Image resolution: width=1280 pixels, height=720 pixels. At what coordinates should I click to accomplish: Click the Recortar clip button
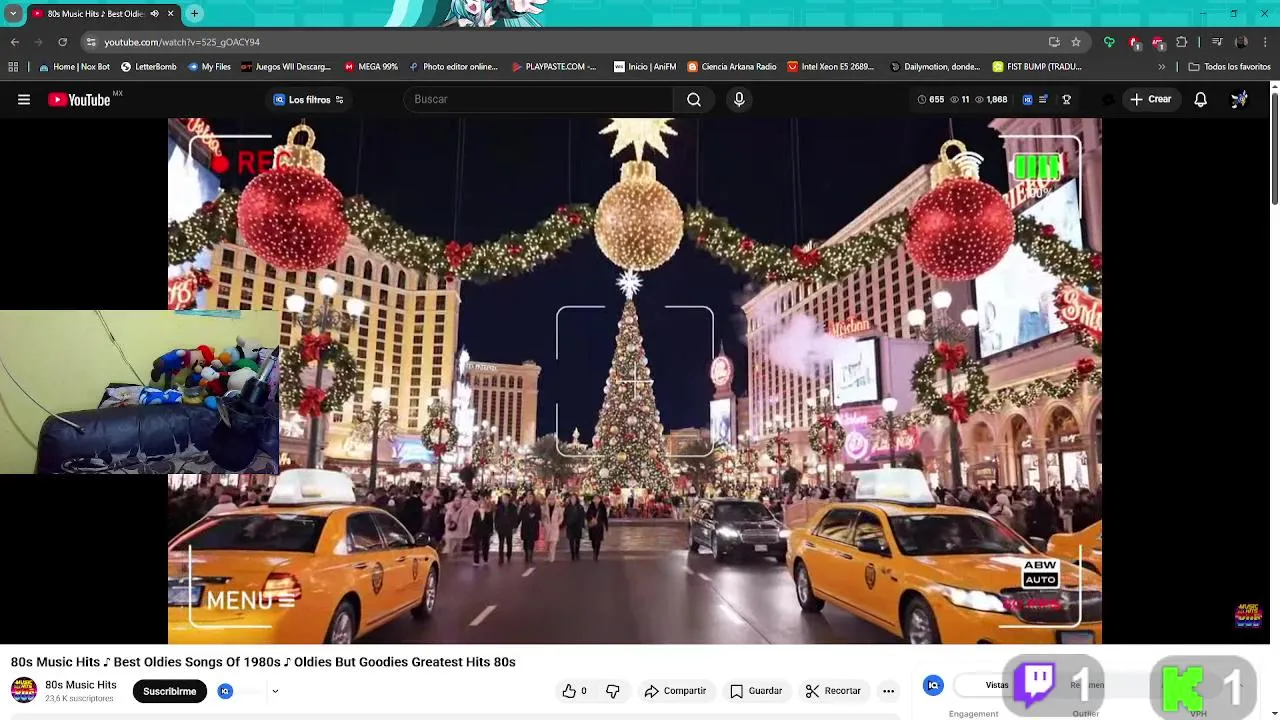click(x=833, y=691)
